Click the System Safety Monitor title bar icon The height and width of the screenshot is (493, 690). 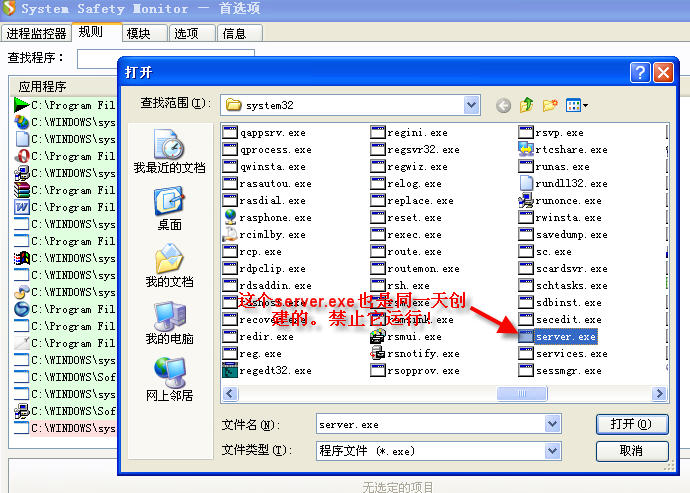point(9,8)
